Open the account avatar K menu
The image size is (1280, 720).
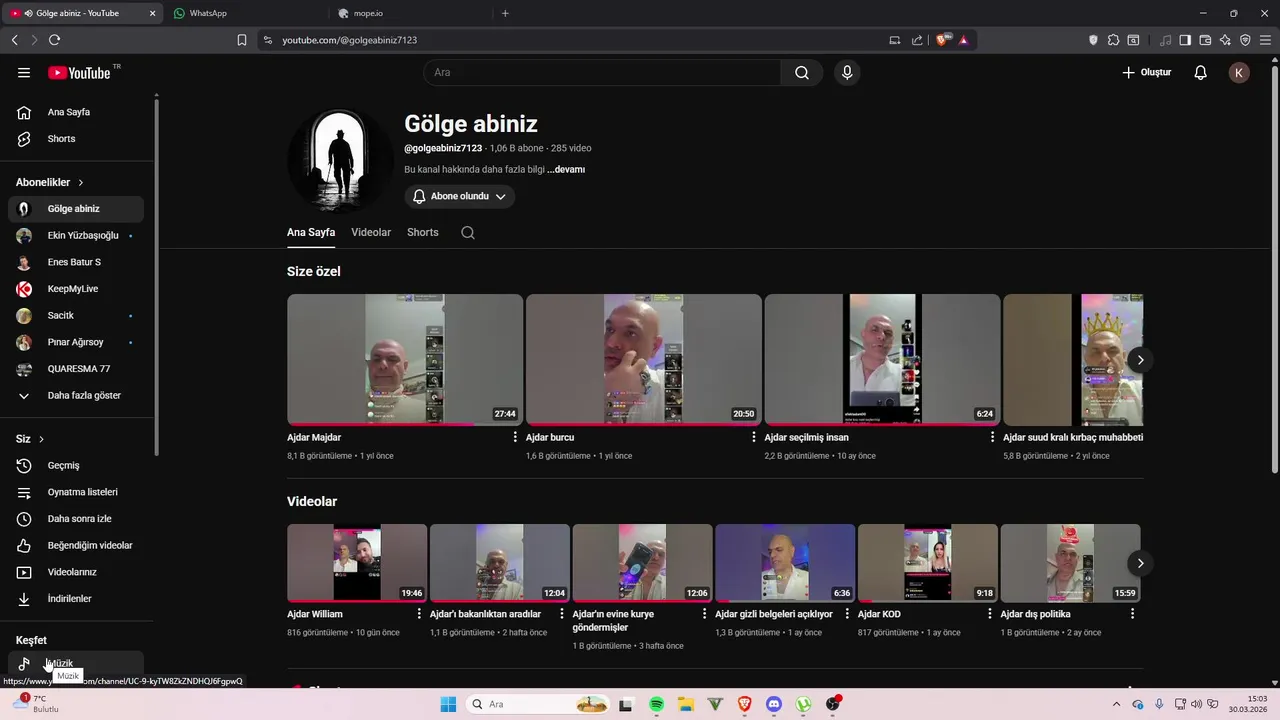point(1239,72)
